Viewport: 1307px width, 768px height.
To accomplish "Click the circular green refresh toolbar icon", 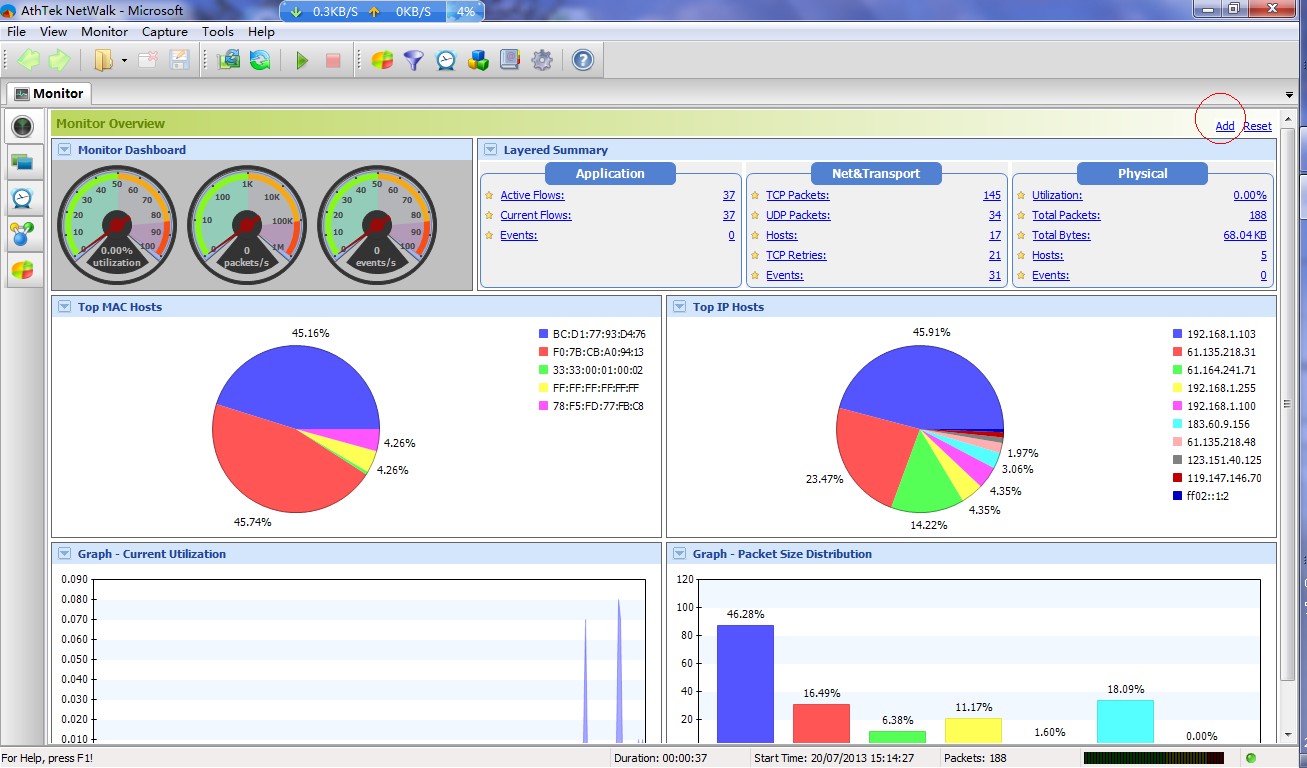I will click(260, 60).
